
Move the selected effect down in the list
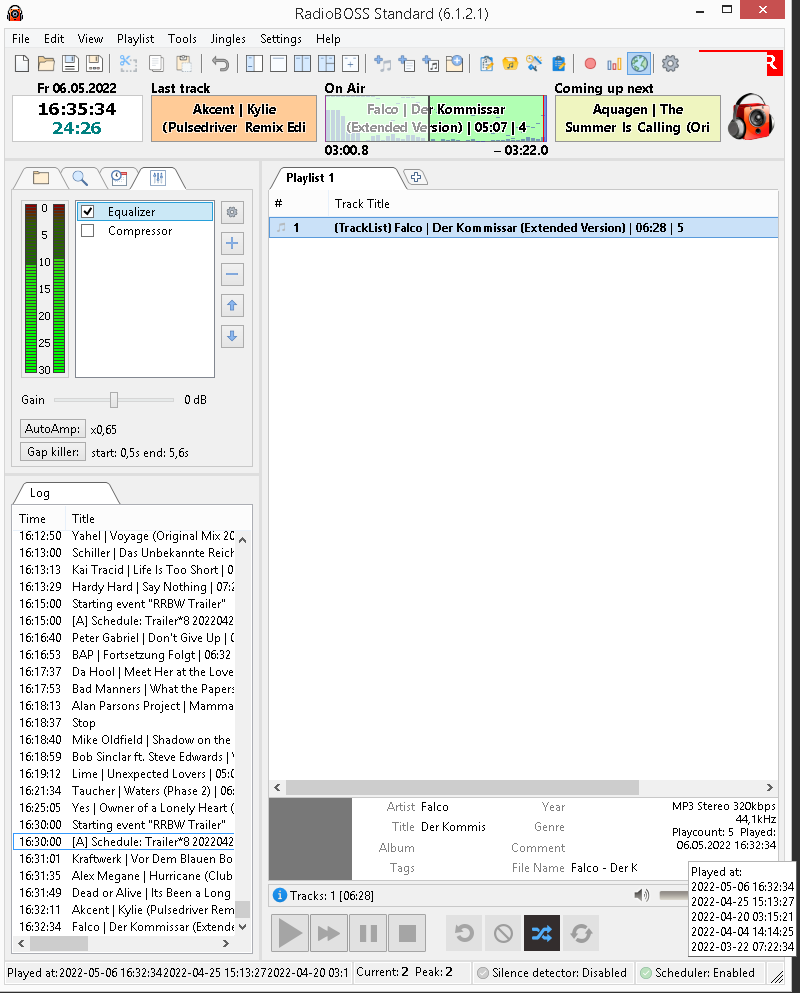(232, 336)
